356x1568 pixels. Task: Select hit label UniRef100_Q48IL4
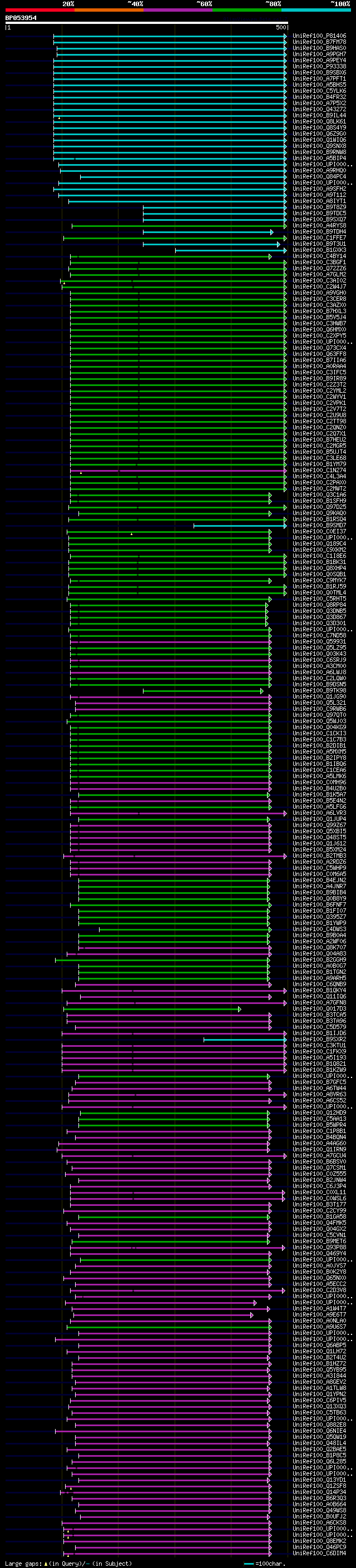[319, 1443]
